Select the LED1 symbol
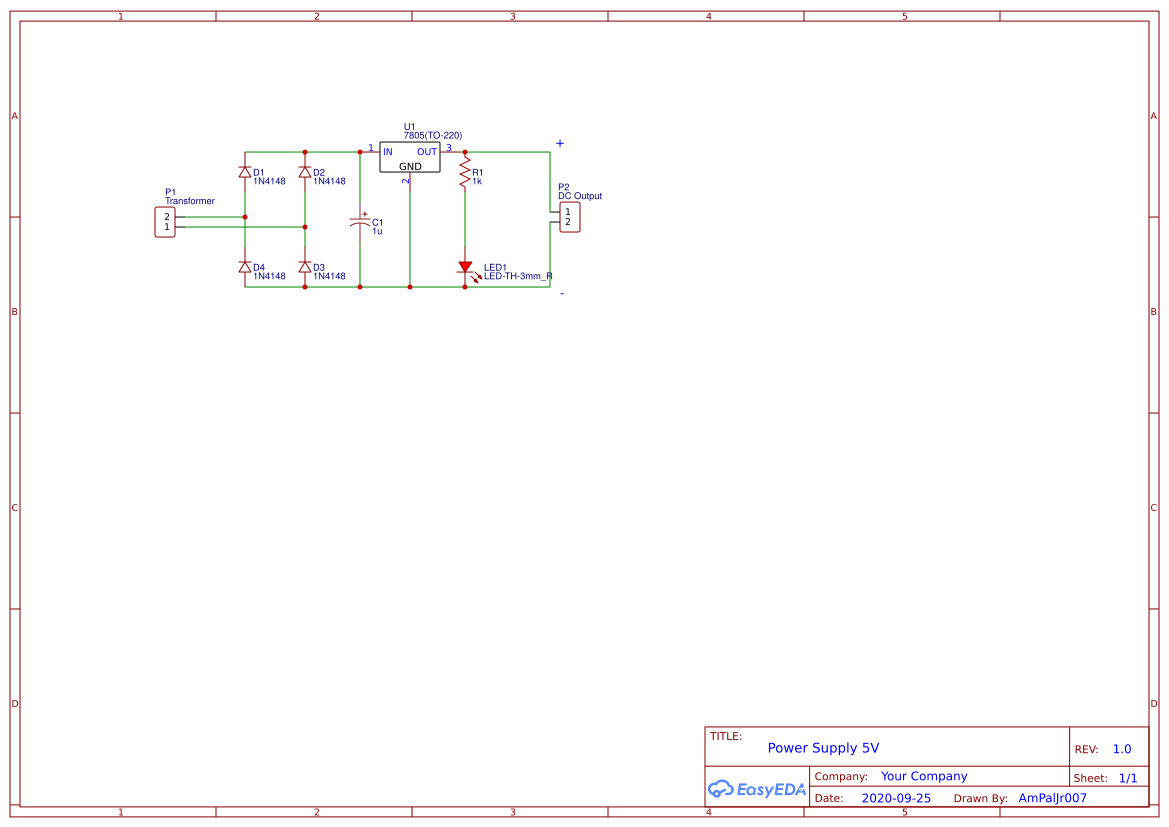 (466, 265)
